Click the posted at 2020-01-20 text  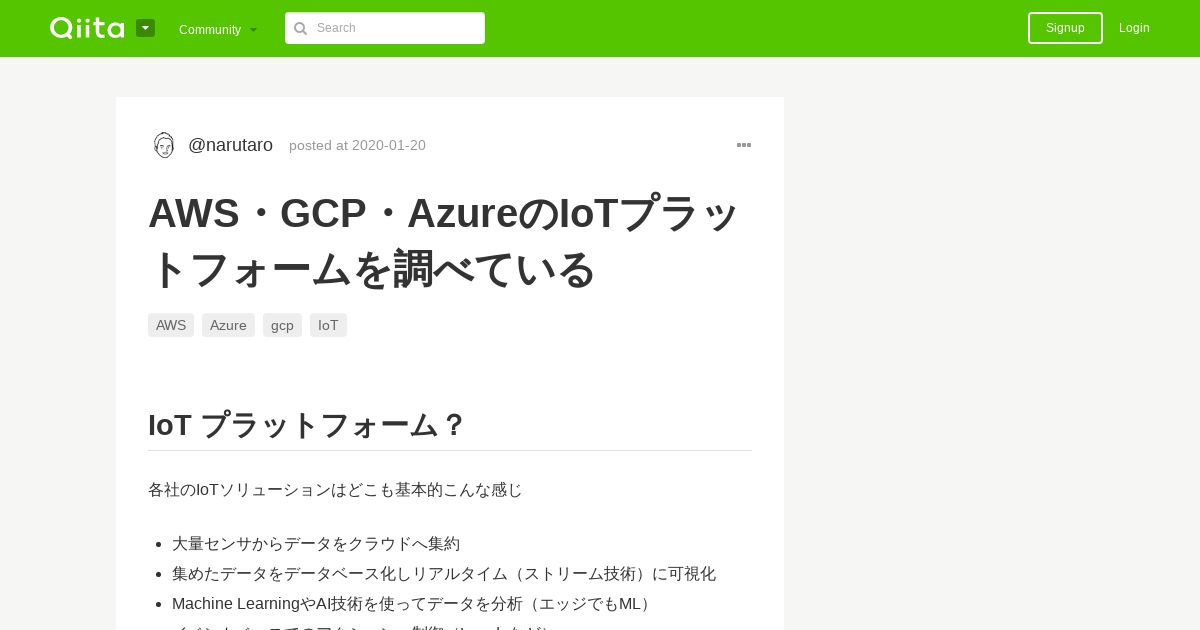click(x=357, y=145)
